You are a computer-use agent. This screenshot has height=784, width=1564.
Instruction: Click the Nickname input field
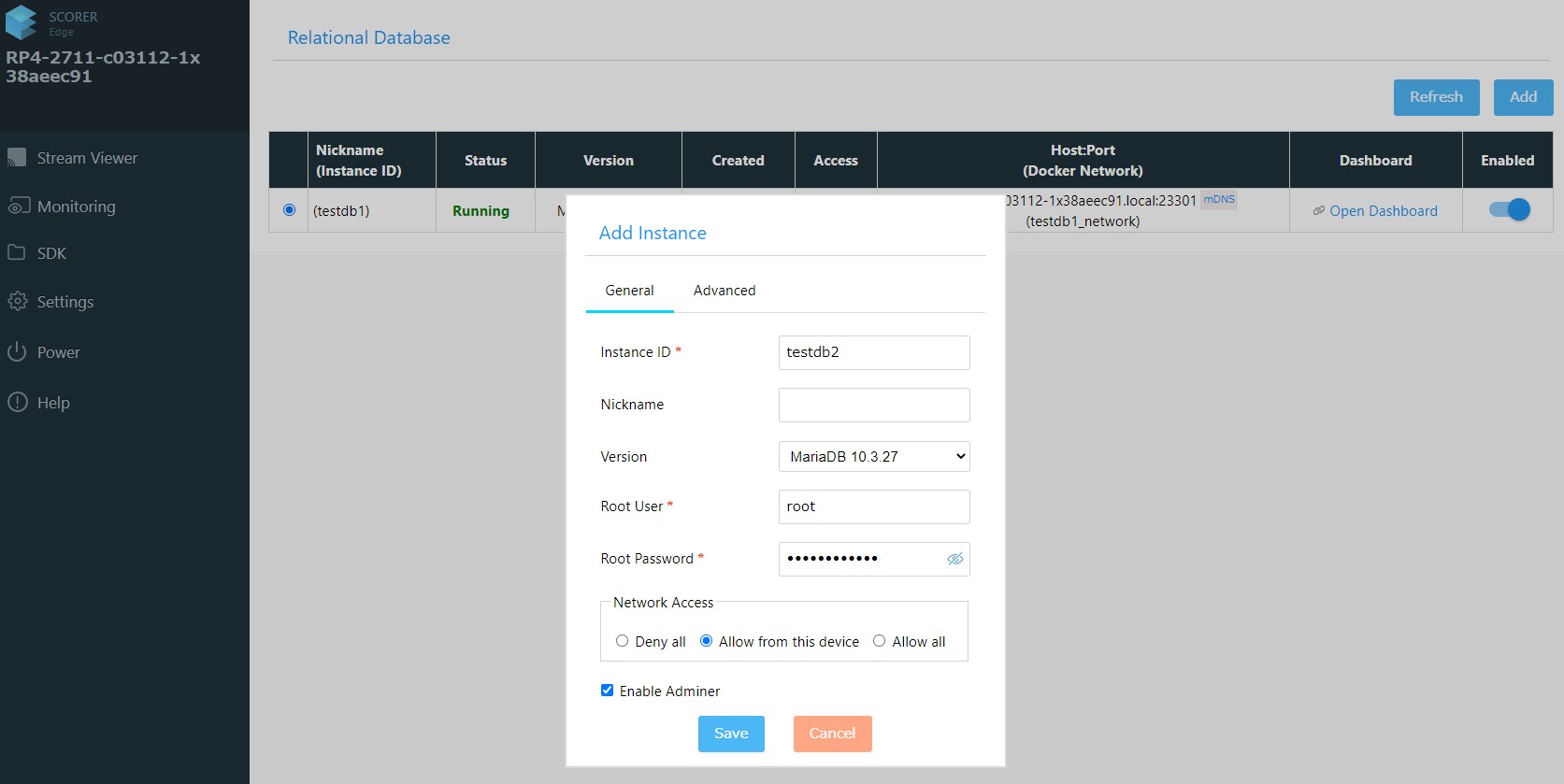tap(873, 405)
